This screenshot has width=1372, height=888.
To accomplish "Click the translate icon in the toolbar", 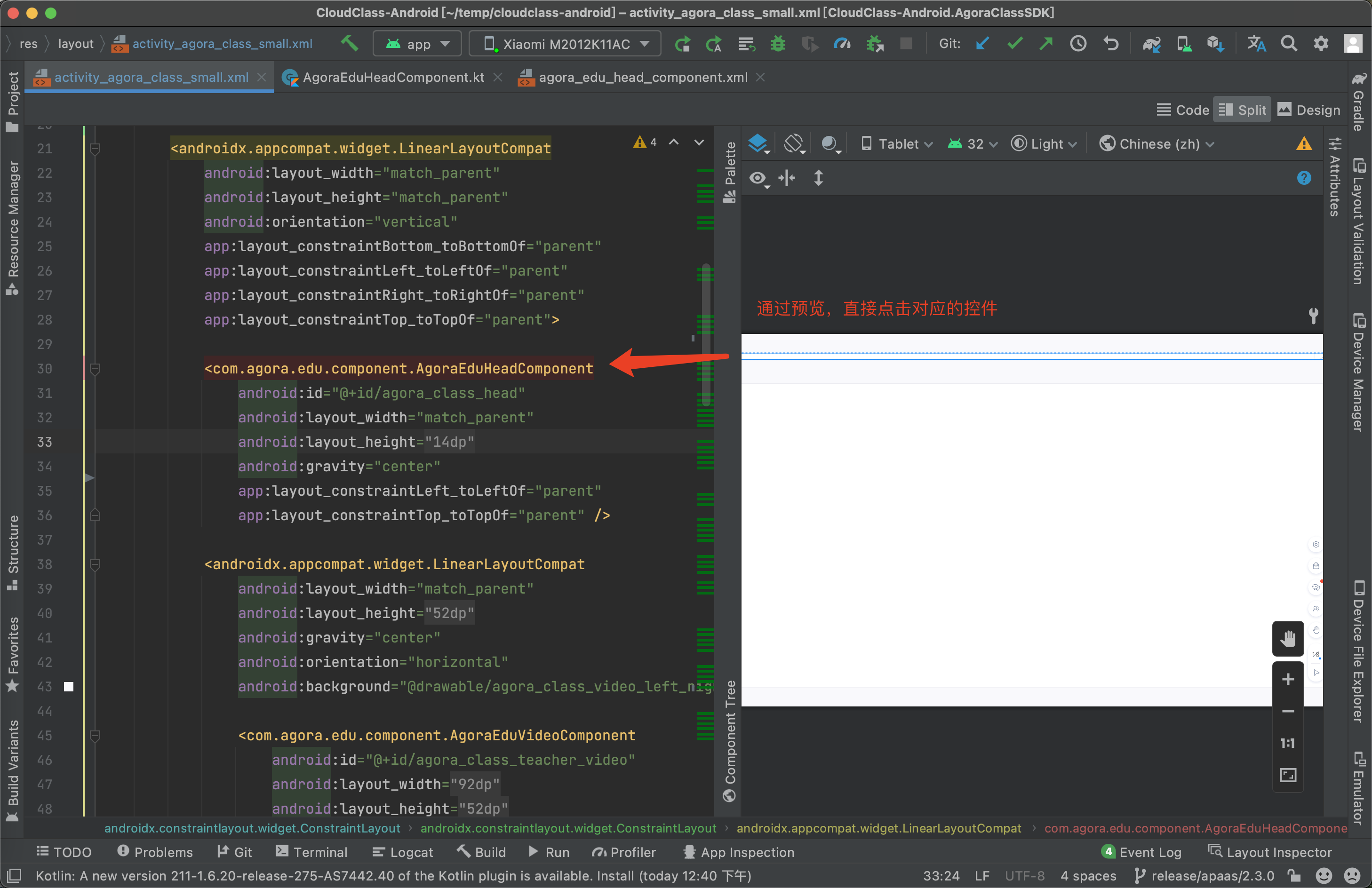I will pos(1256,44).
